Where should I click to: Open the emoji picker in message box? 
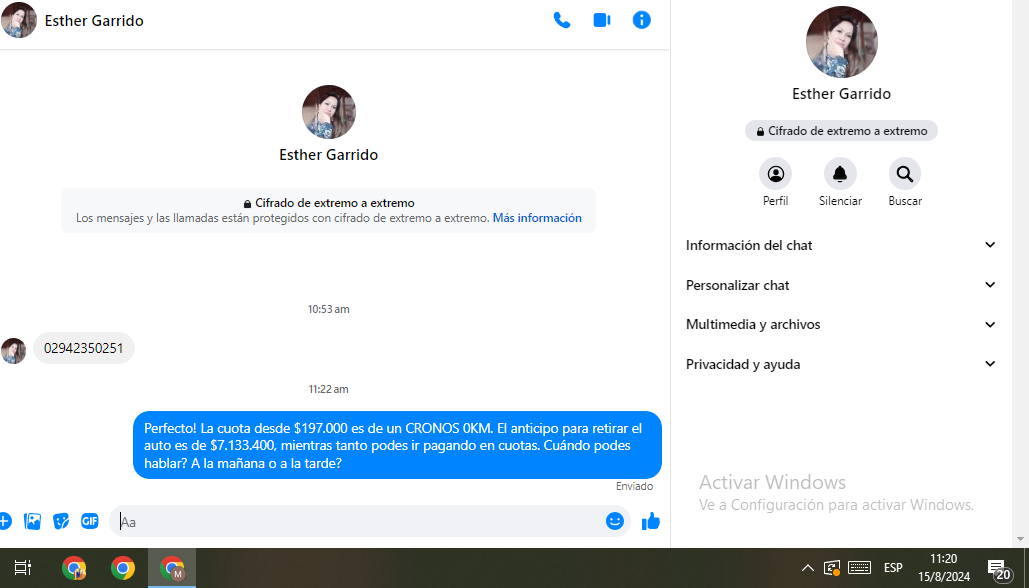615,521
